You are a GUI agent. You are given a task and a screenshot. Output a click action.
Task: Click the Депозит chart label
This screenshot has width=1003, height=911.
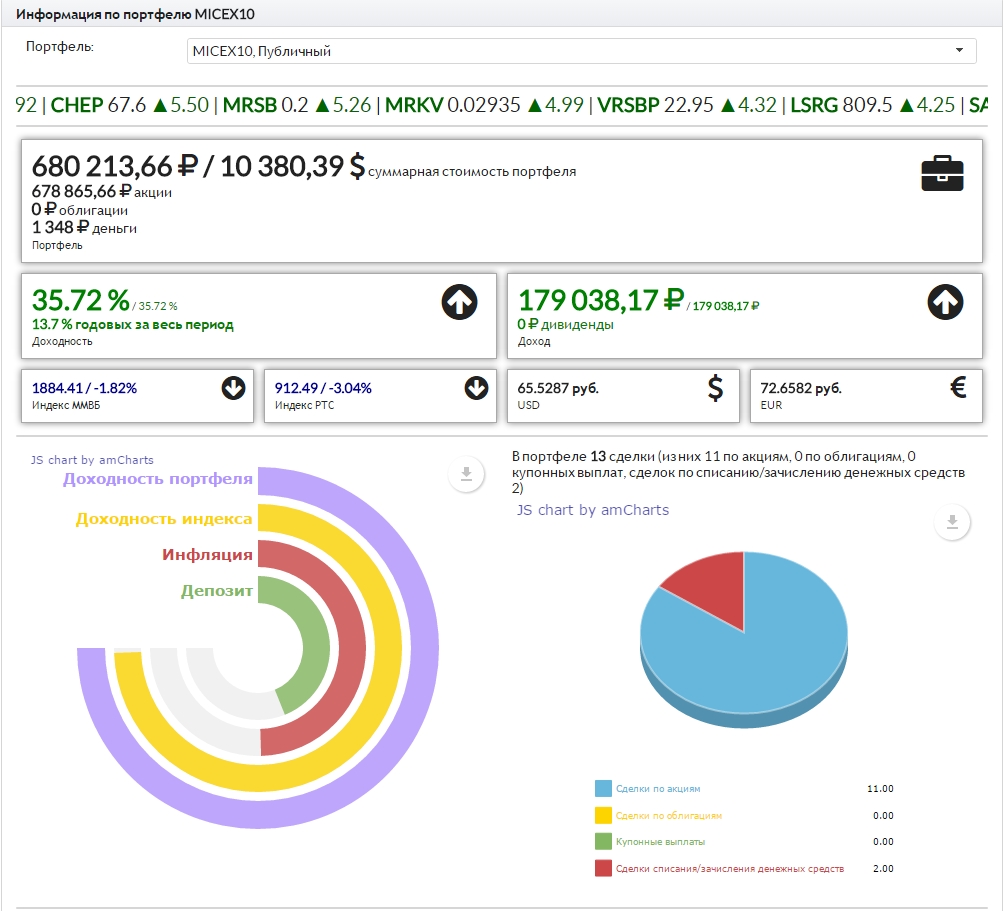point(217,591)
